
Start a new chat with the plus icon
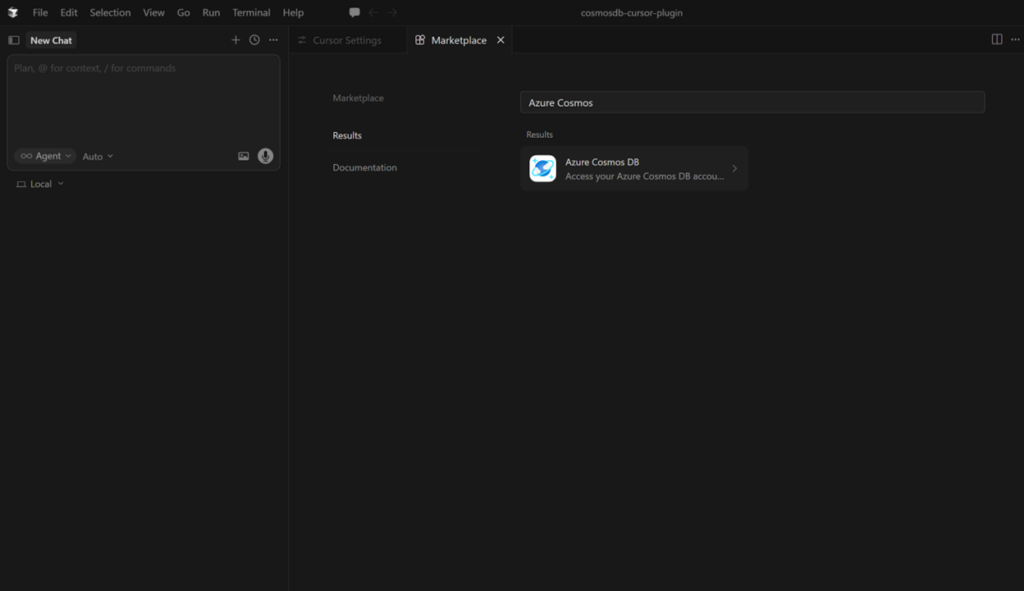click(x=236, y=40)
